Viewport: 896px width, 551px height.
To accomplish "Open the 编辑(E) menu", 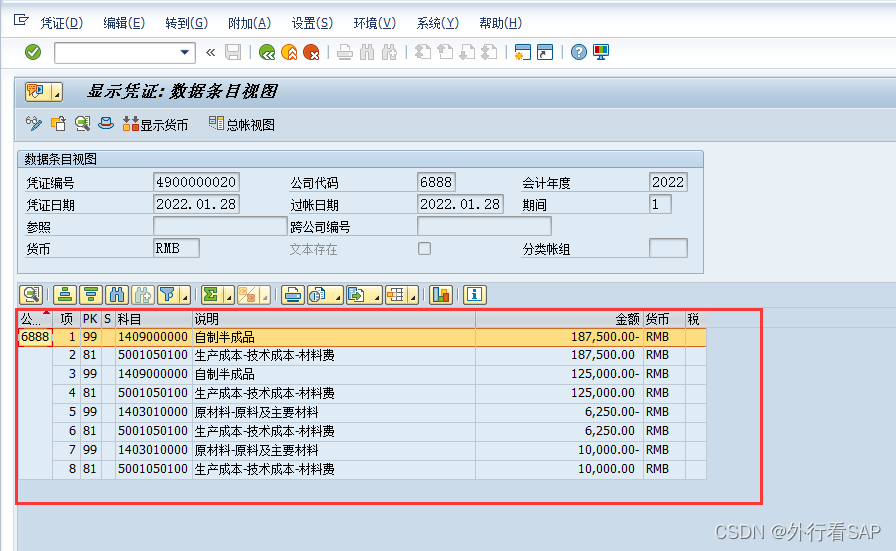I will click(x=124, y=23).
